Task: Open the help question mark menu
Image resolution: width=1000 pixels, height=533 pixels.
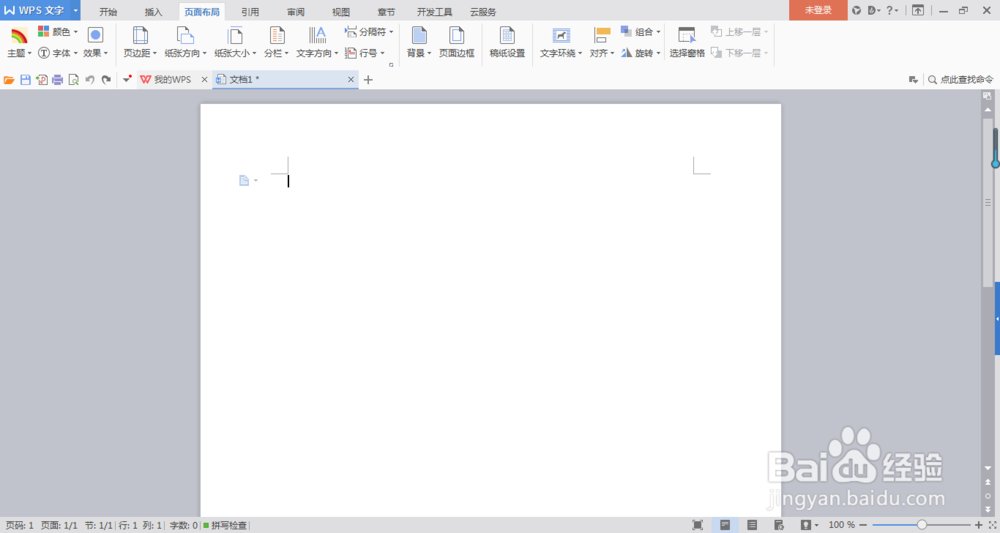Action: 891,10
